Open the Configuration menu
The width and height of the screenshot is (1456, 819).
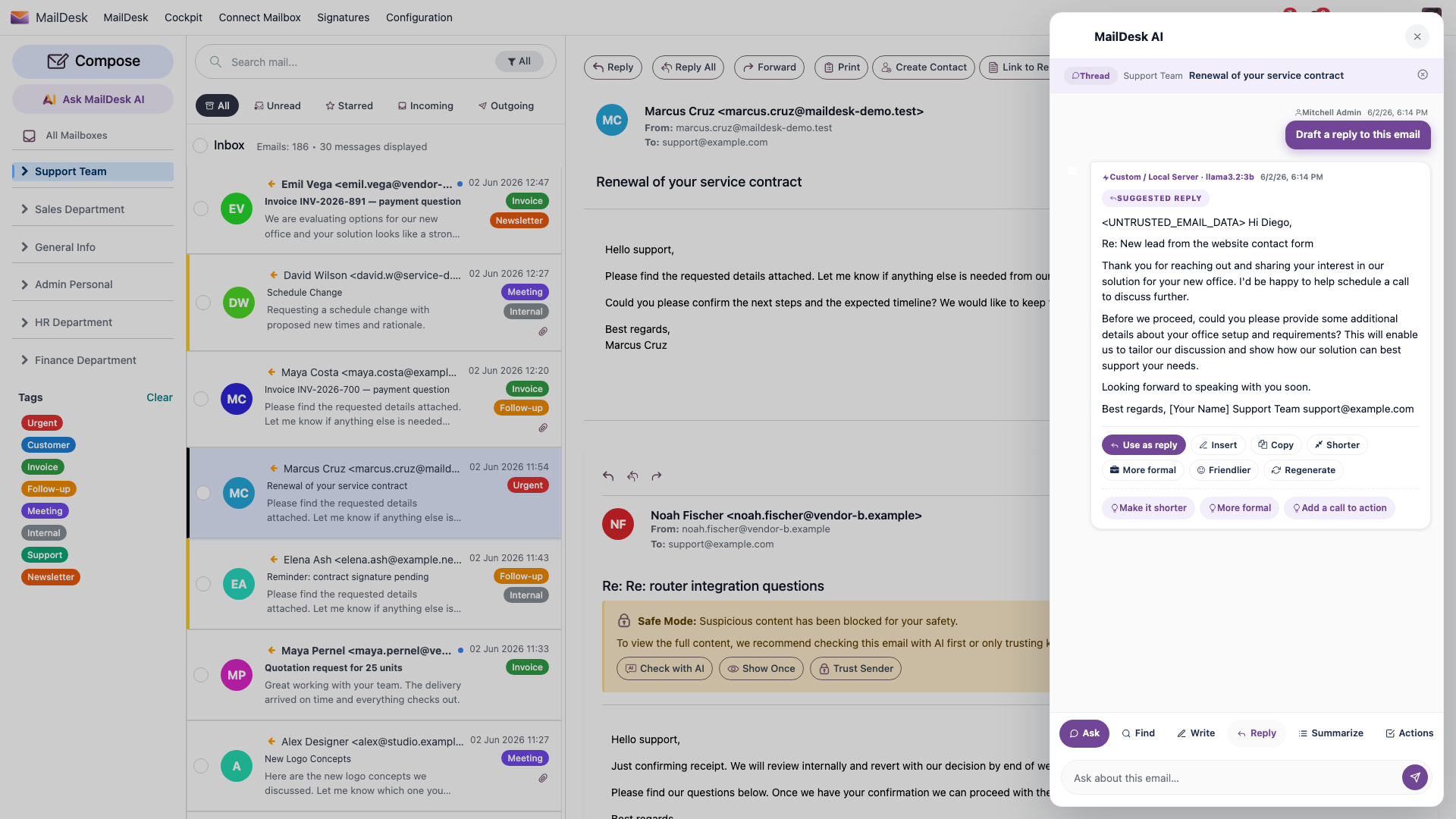419,17
